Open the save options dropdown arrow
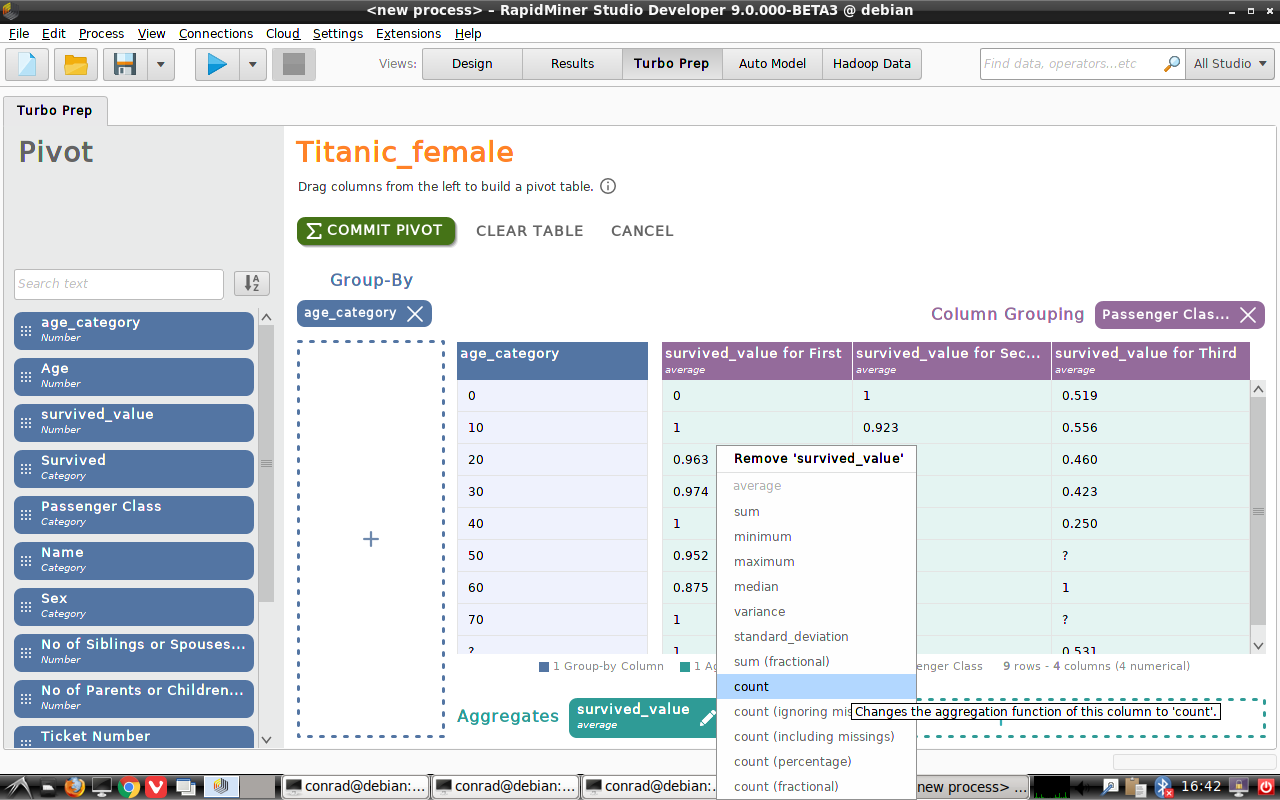Image resolution: width=1280 pixels, height=800 pixels. click(160, 63)
